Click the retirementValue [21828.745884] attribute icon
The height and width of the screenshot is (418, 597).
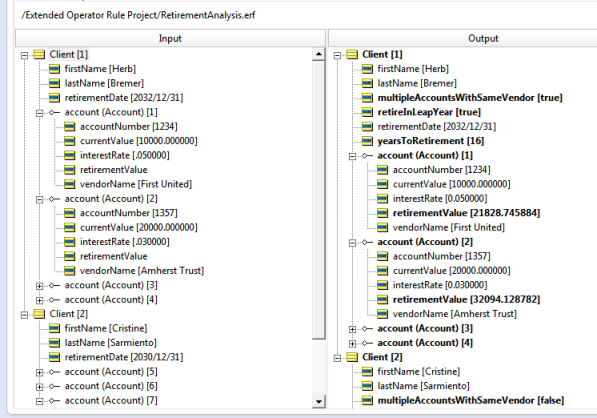[382, 213]
